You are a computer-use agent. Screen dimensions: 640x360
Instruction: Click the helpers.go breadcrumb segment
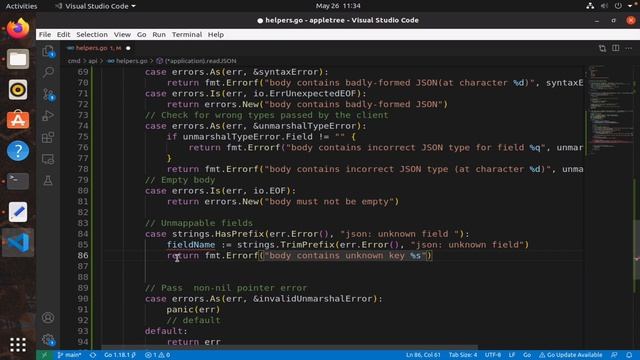(x=127, y=61)
